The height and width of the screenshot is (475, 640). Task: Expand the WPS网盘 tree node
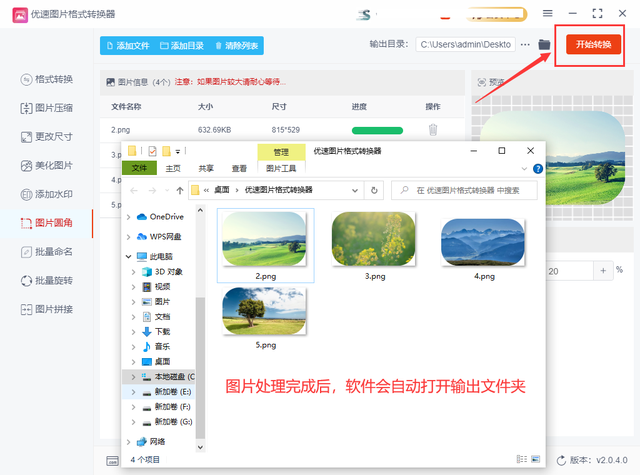[x=129, y=237]
